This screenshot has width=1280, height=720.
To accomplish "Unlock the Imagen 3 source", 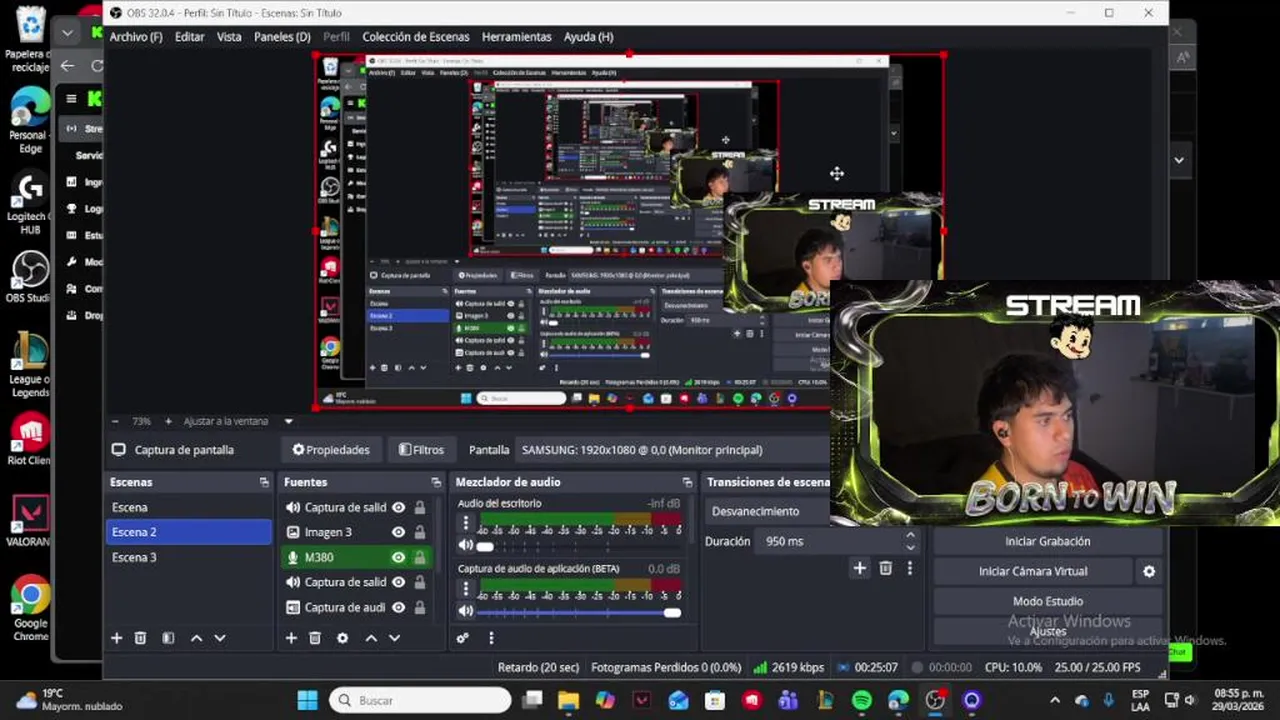I will point(420,532).
